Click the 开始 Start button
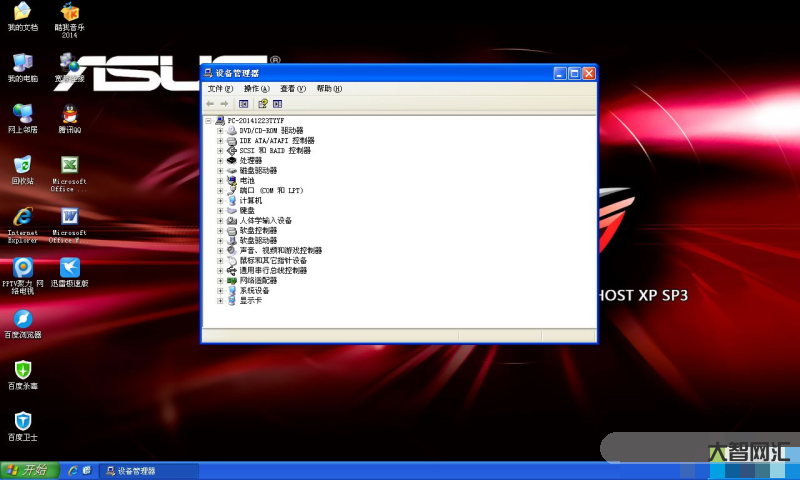The height and width of the screenshot is (480, 800). click(27, 470)
